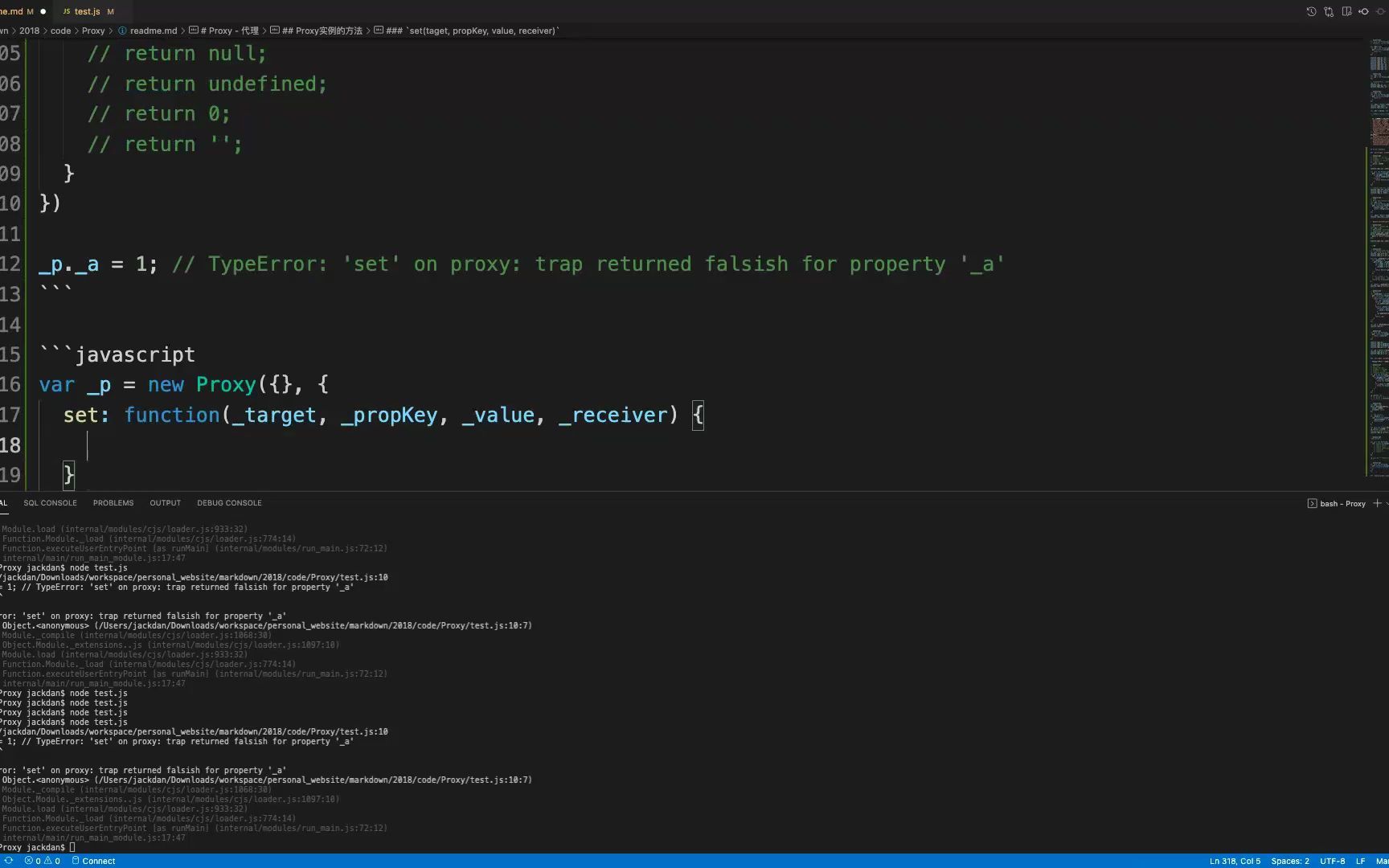Open the readme.md breadcrumb

(x=154, y=31)
